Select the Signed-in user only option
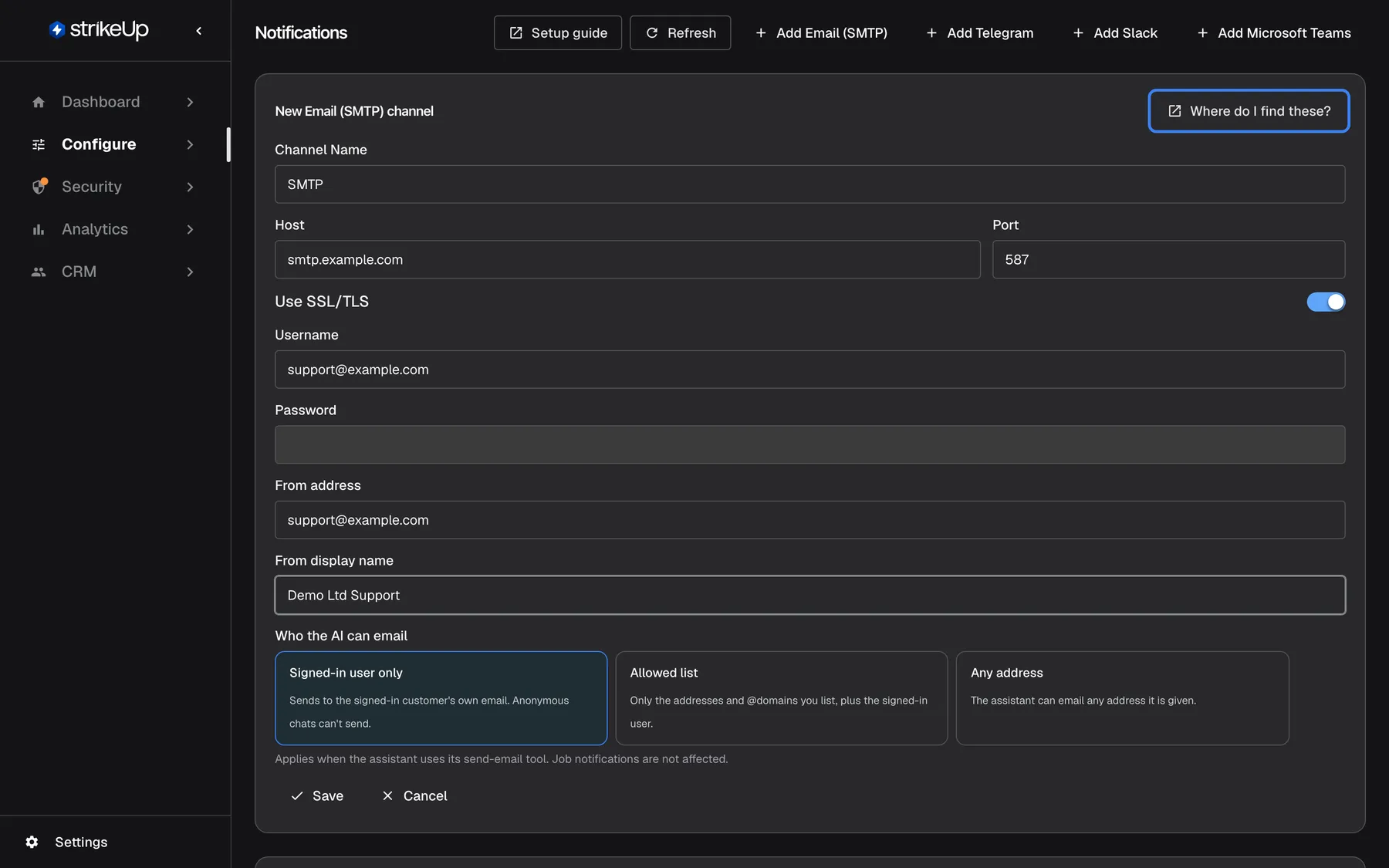 (x=441, y=698)
